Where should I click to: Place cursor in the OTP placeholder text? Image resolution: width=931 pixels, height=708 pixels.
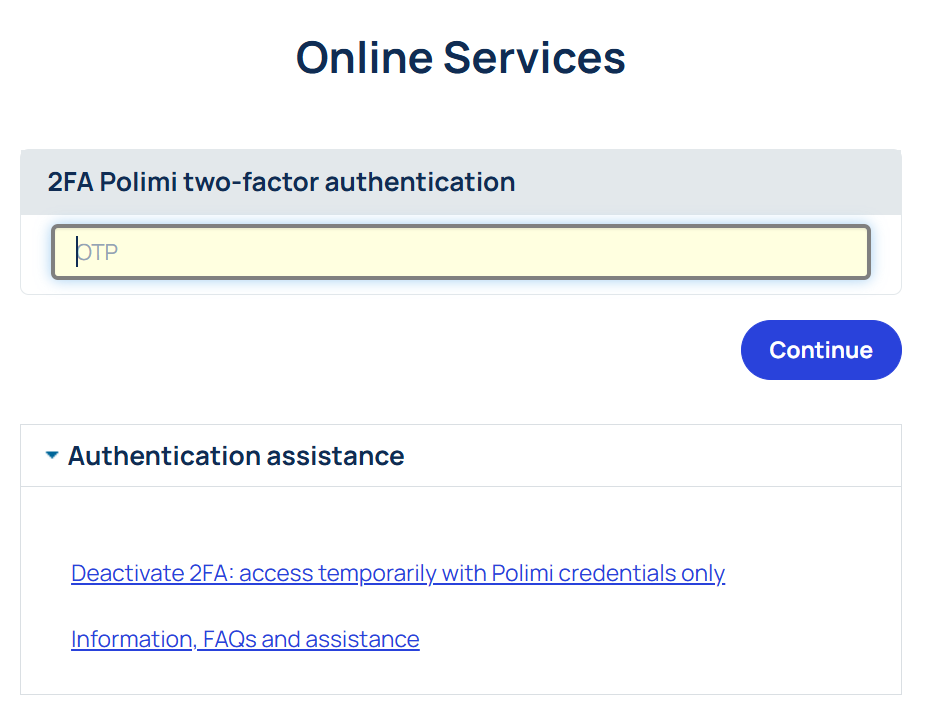(x=97, y=252)
